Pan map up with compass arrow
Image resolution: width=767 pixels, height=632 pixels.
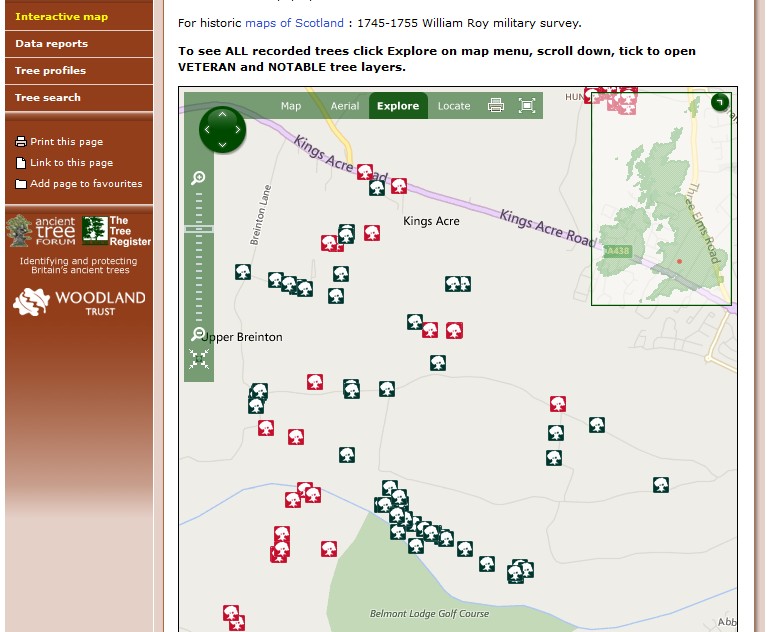223,114
